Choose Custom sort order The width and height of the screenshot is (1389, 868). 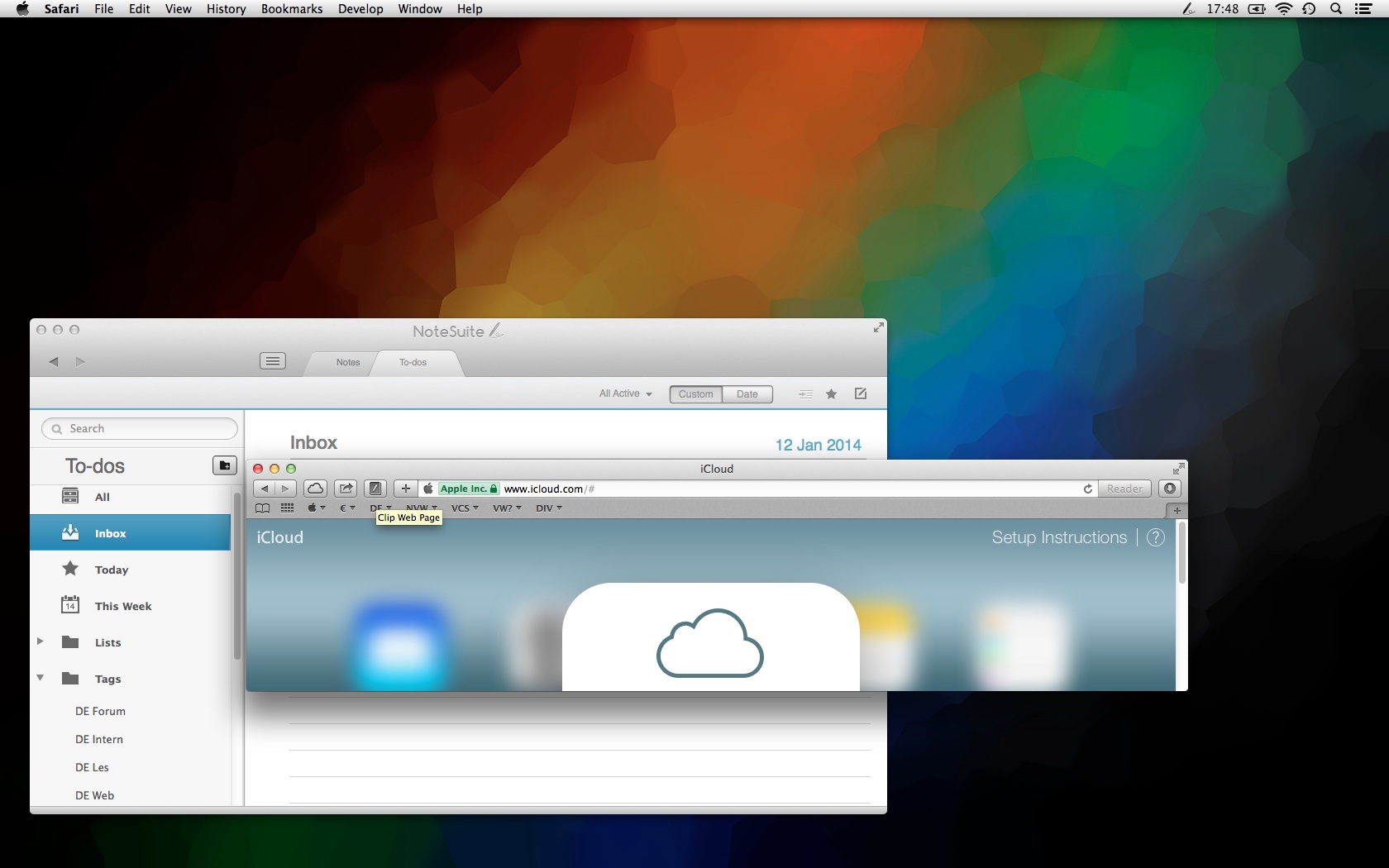[696, 394]
